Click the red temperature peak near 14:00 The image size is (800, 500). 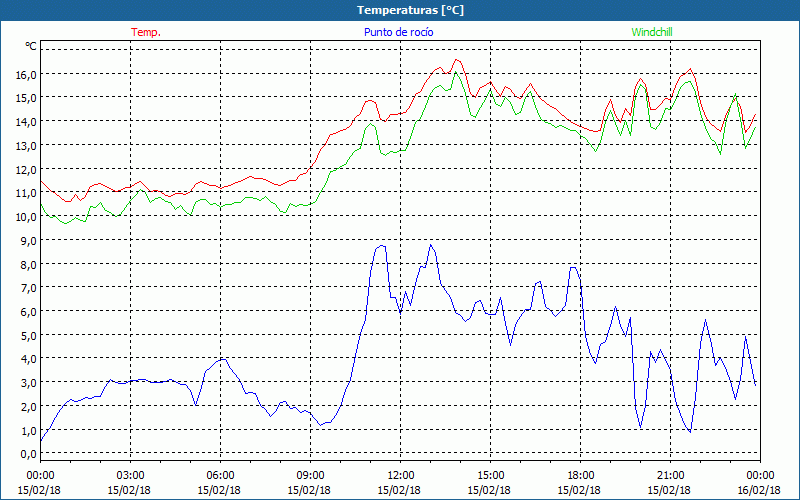coord(457,60)
